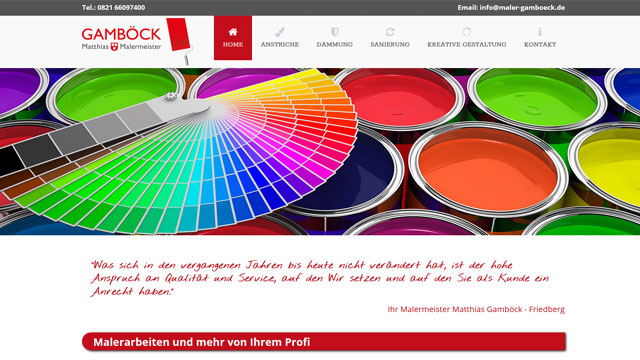Image resolution: width=640 pixels, height=360 pixels.
Task: Click the shield icon above Dämmung
Action: 334,31
